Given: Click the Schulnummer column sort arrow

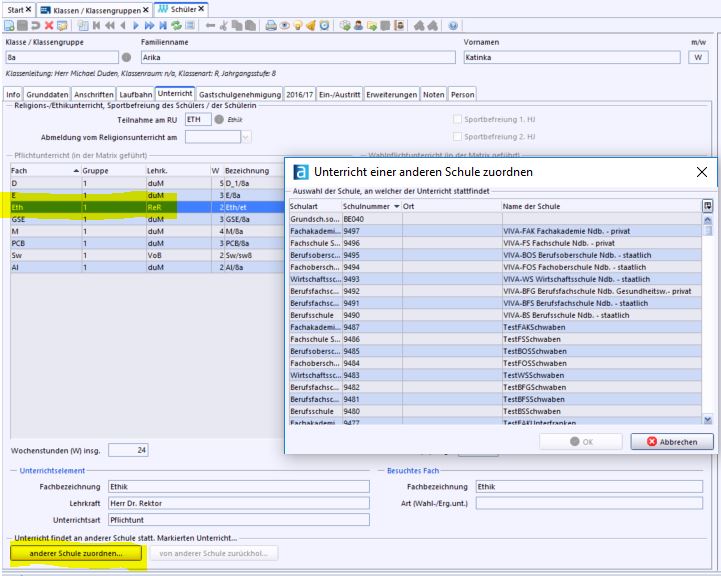Looking at the screenshot, I should (396, 206).
